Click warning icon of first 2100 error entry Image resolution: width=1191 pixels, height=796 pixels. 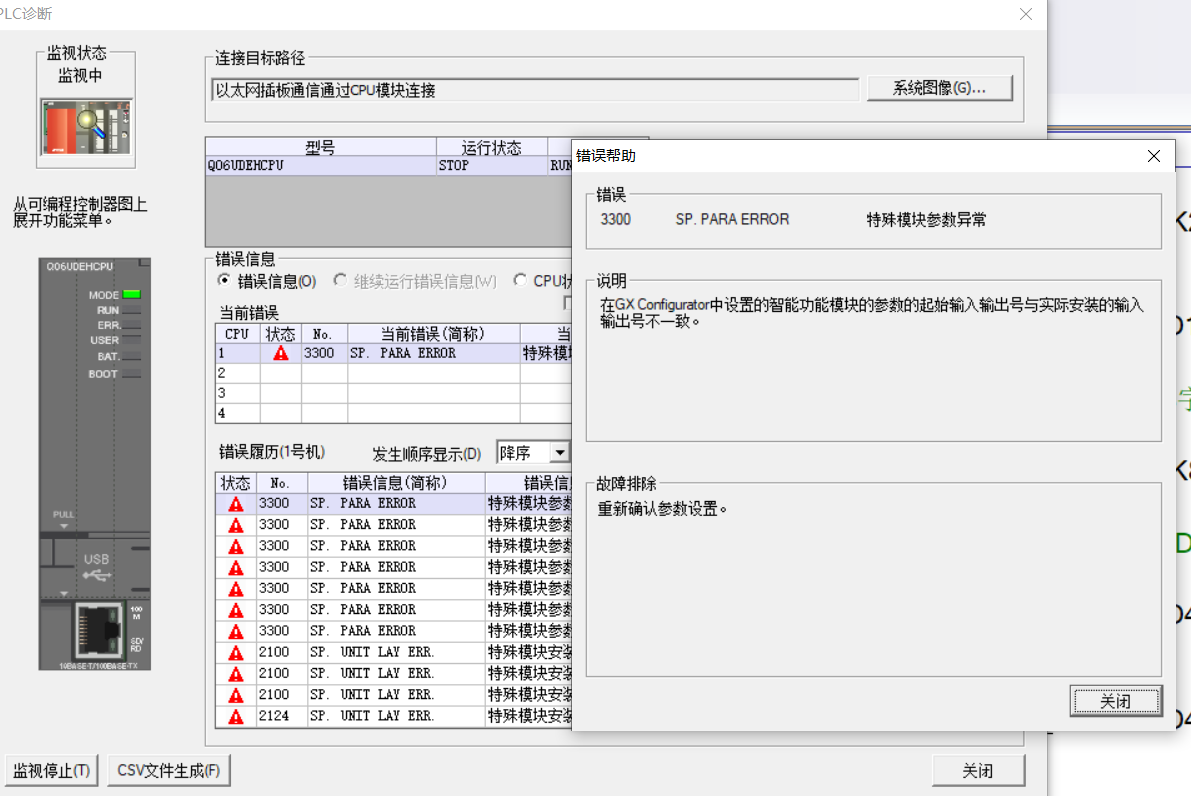click(236, 653)
